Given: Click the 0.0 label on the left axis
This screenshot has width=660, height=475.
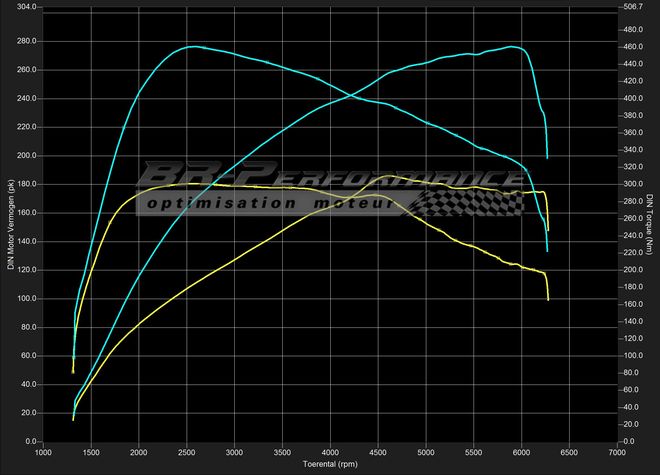Looking at the screenshot, I should [x=31, y=441].
